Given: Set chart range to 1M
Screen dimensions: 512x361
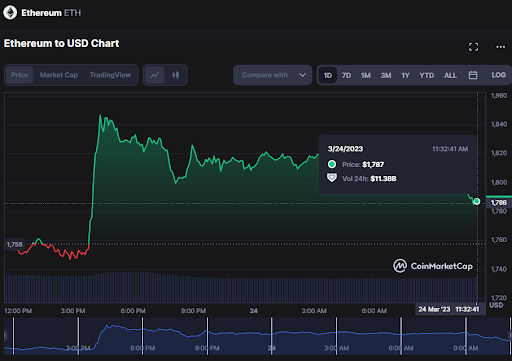Looking at the screenshot, I should (366, 75).
